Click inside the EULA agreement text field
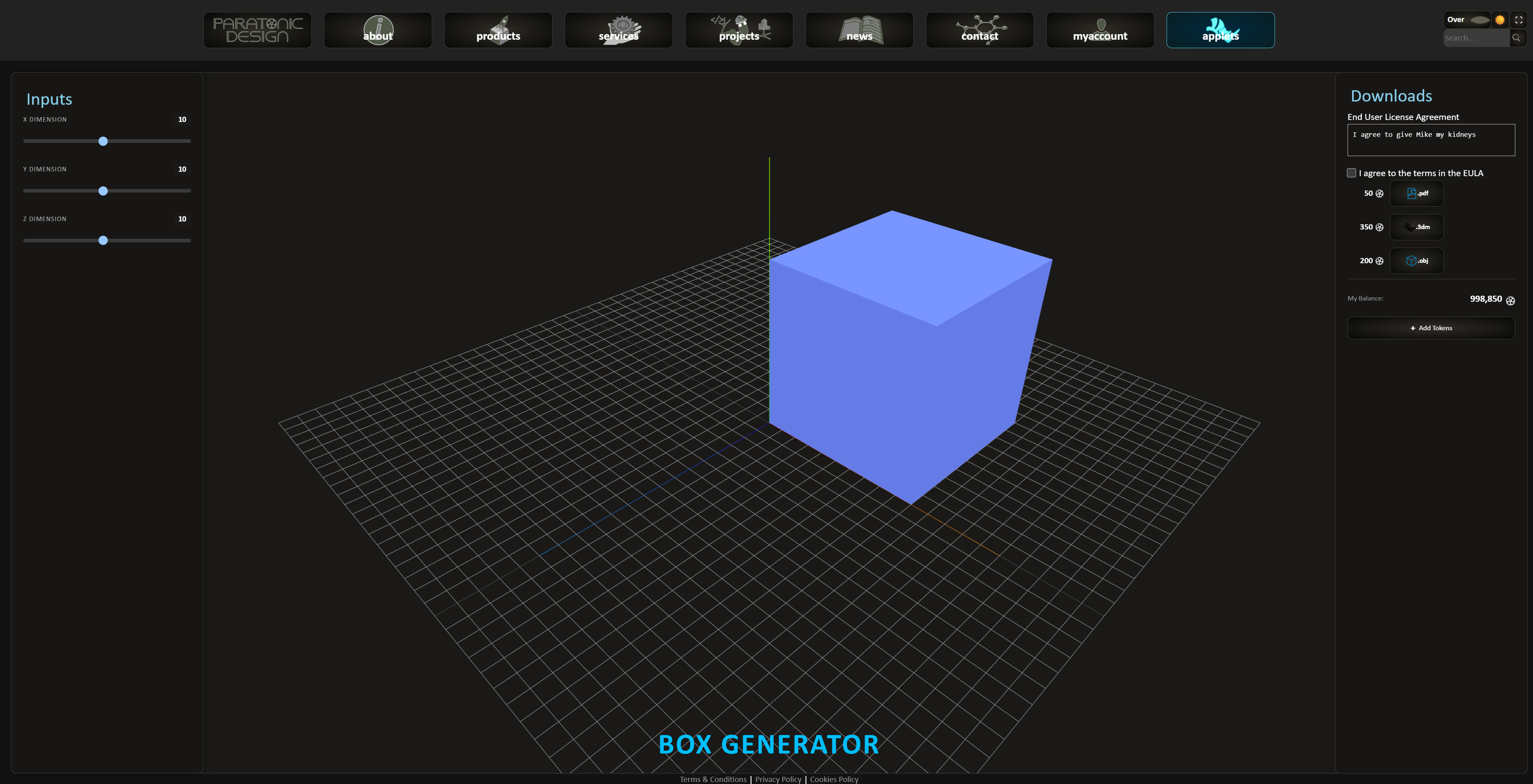Screen dimensions: 1533x784 point(1431,139)
